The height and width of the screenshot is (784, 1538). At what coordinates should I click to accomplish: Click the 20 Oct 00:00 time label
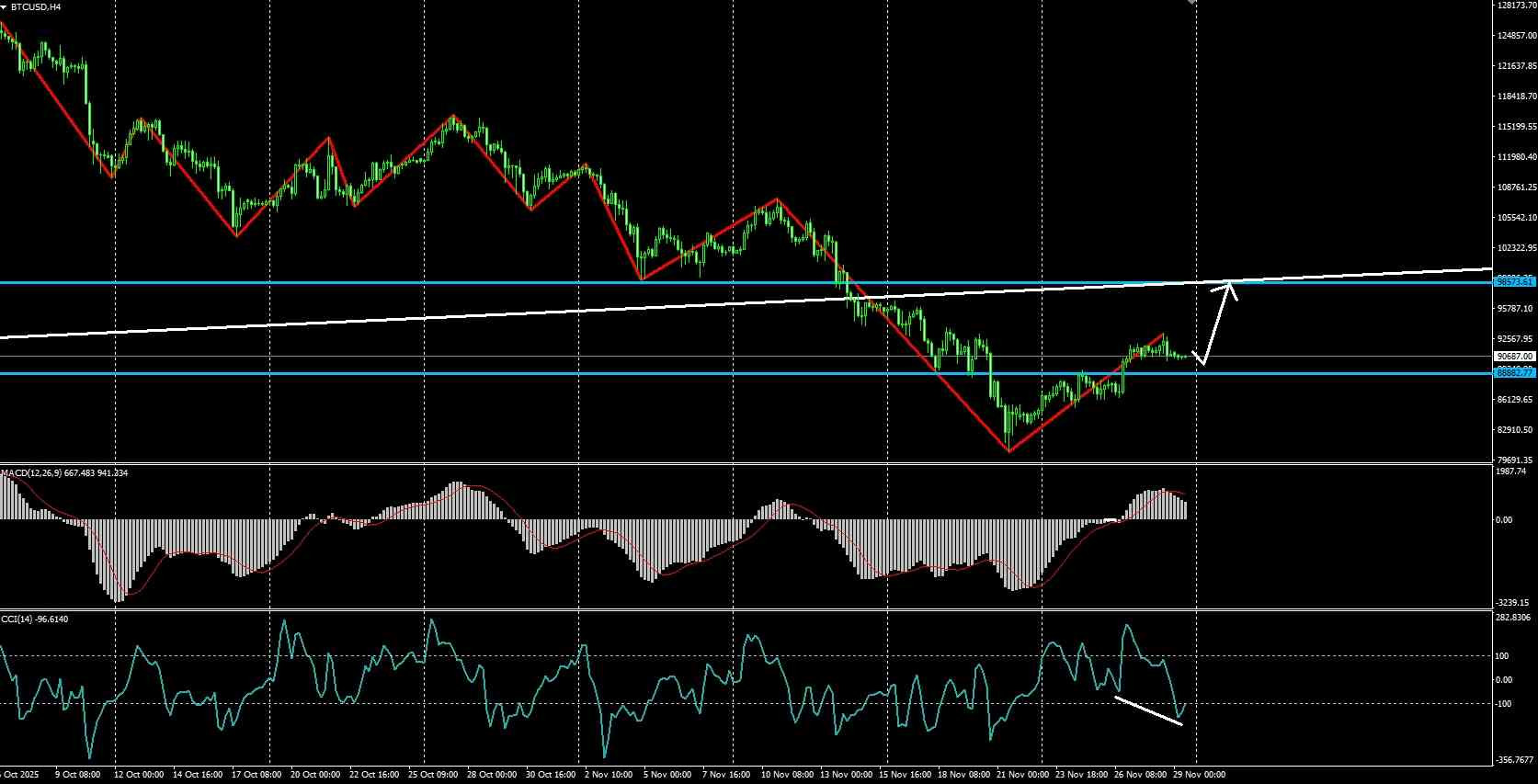click(x=317, y=775)
